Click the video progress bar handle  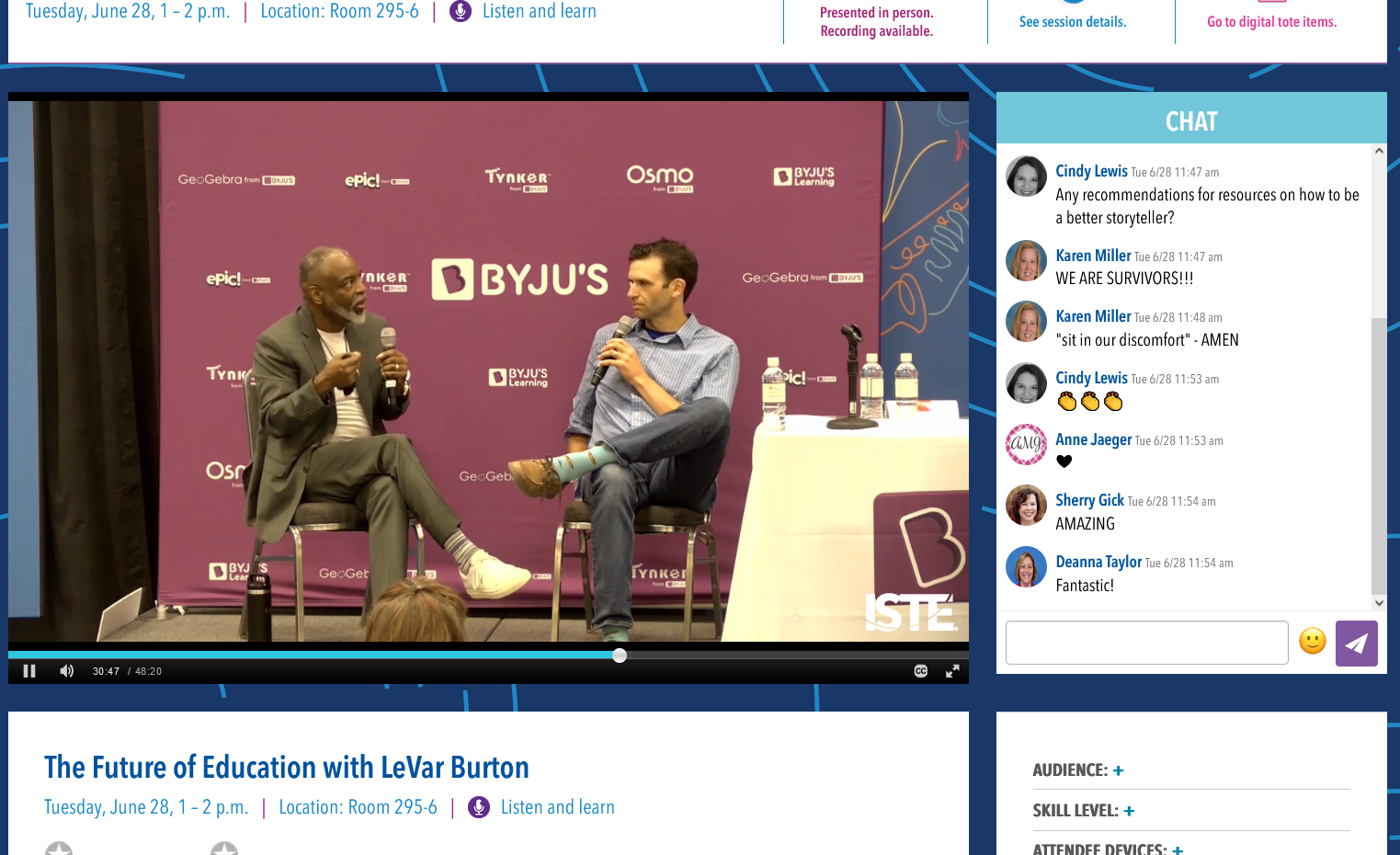click(x=620, y=655)
